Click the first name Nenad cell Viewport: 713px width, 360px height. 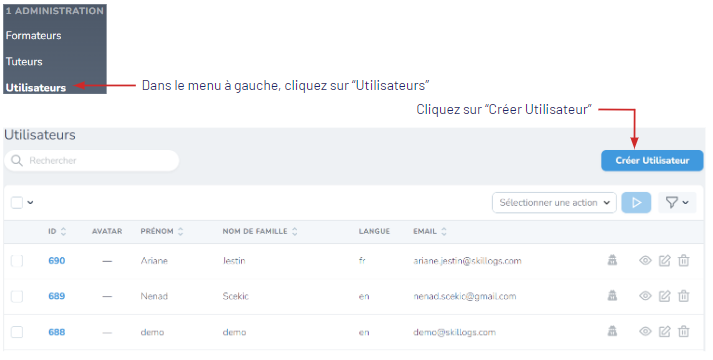point(154,296)
